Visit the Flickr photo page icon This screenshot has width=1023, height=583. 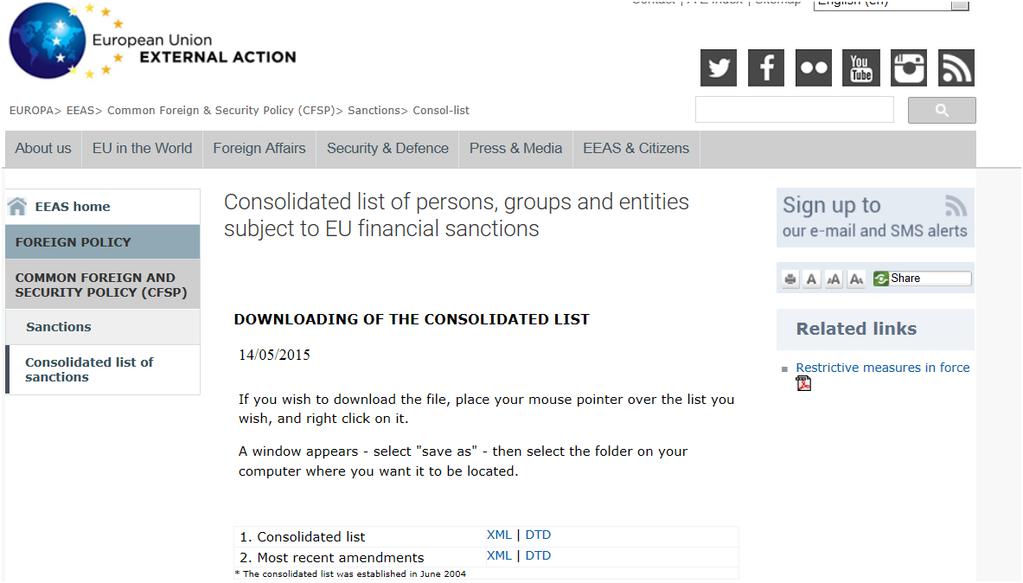814,68
